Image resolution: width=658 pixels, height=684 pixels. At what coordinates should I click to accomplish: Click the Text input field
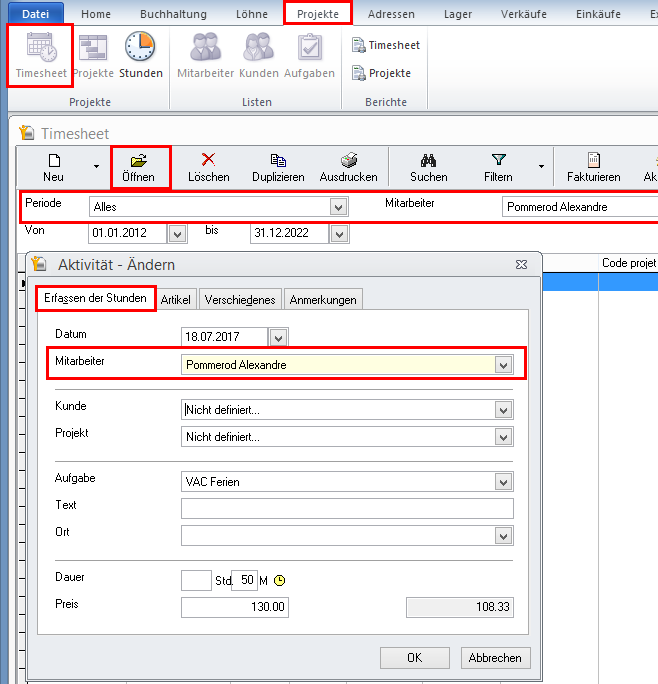[347, 509]
